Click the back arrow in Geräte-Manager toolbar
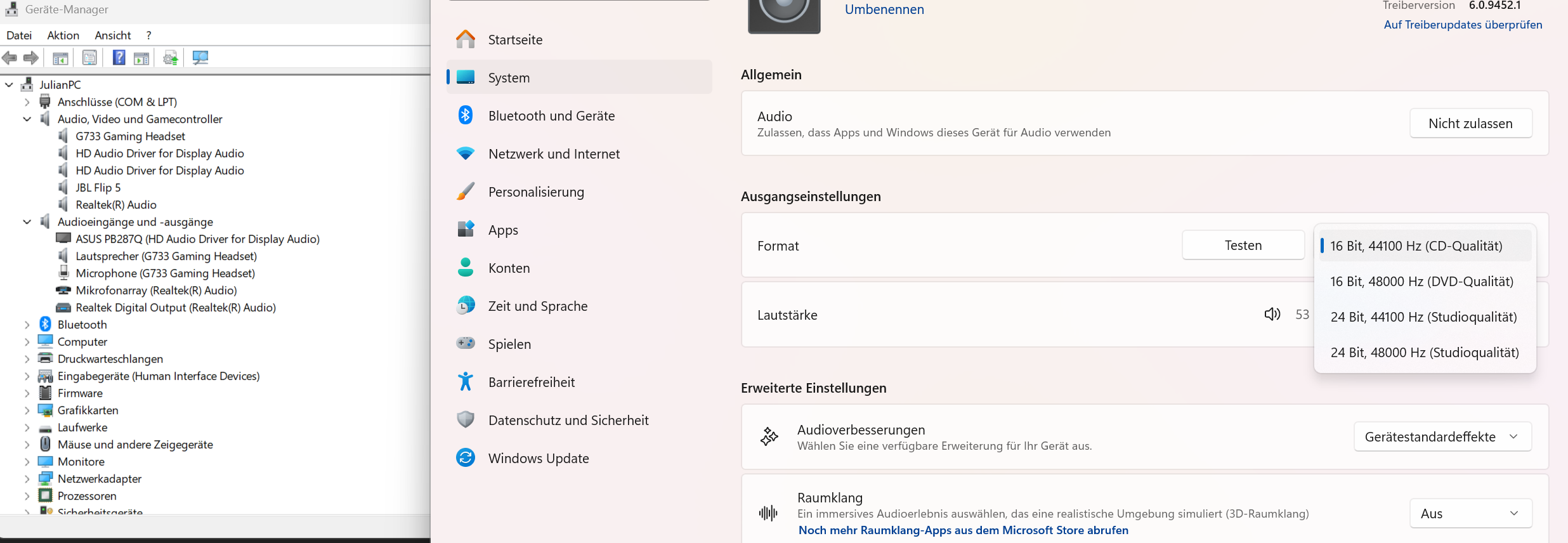The width and height of the screenshot is (1568, 543). pyautogui.click(x=10, y=58)
